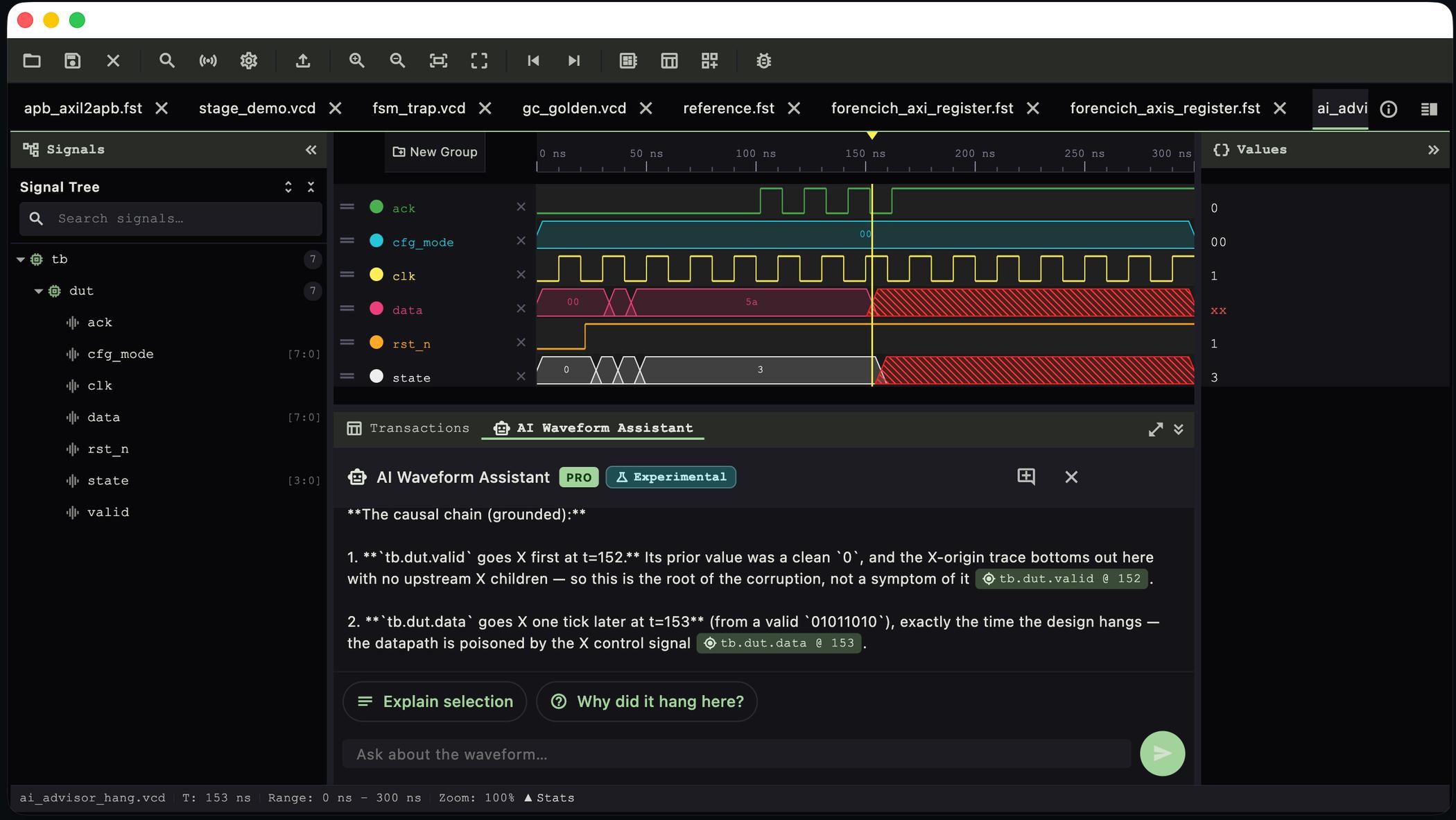Expand the Stats section in status bar

point(549,798)
